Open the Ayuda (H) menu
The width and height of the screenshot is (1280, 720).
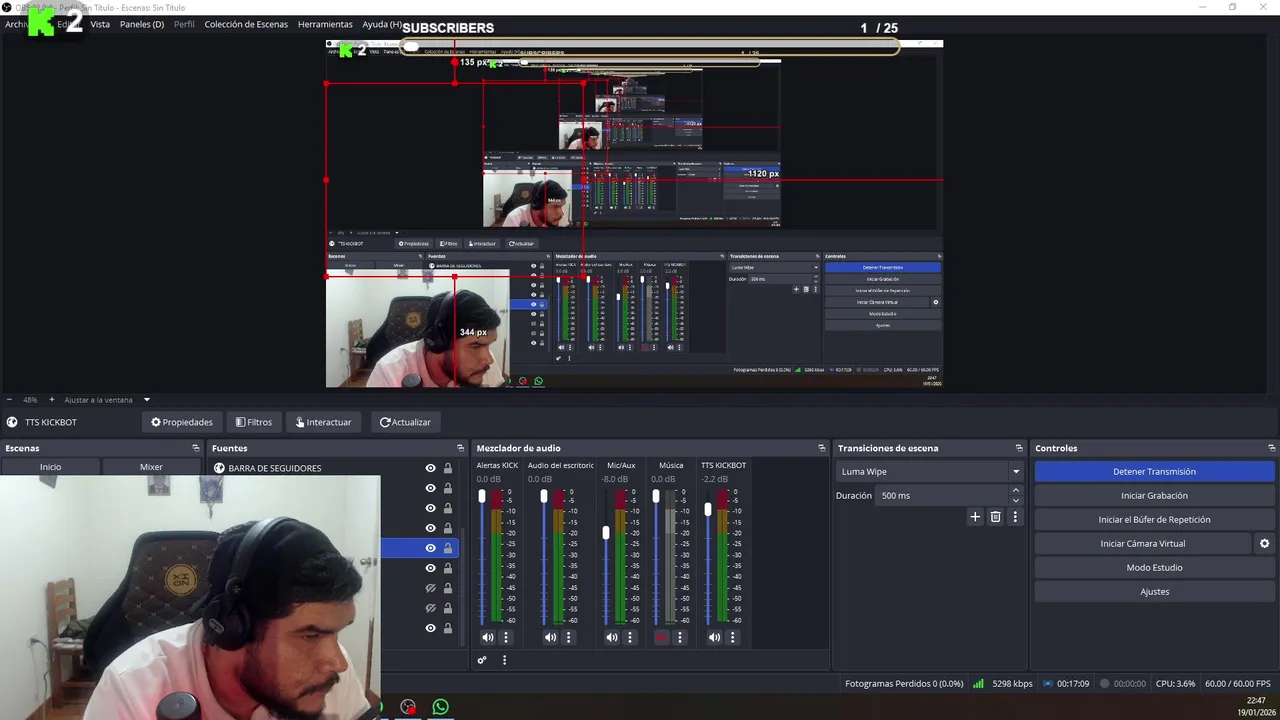(x=382, y=24)
